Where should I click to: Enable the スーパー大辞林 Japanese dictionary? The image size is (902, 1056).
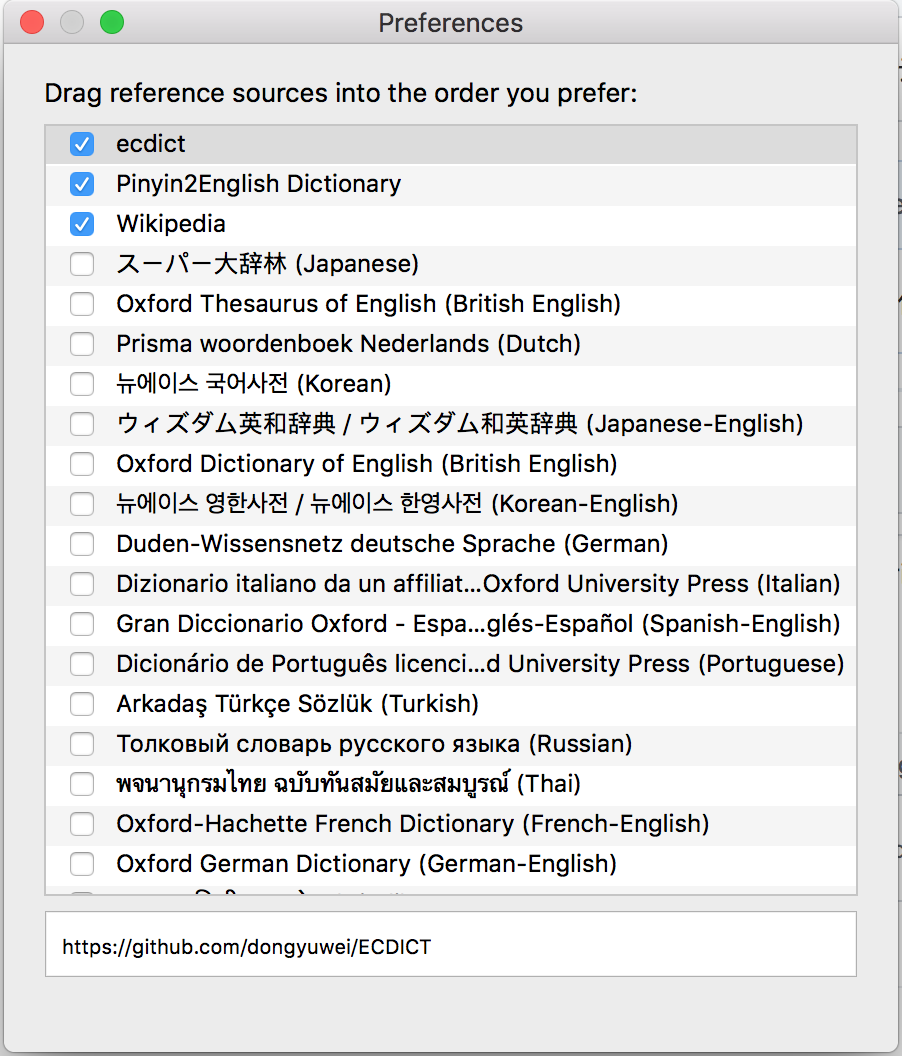pos(81,264)
